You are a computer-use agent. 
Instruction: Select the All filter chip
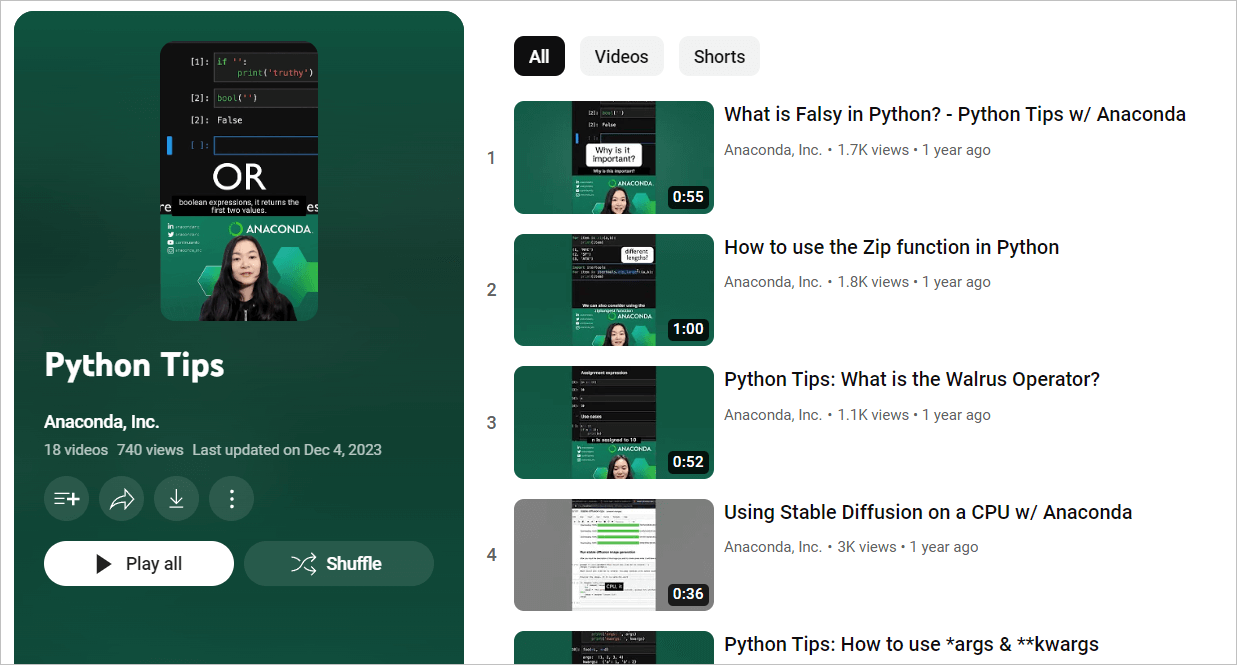[x=539, y=56]
